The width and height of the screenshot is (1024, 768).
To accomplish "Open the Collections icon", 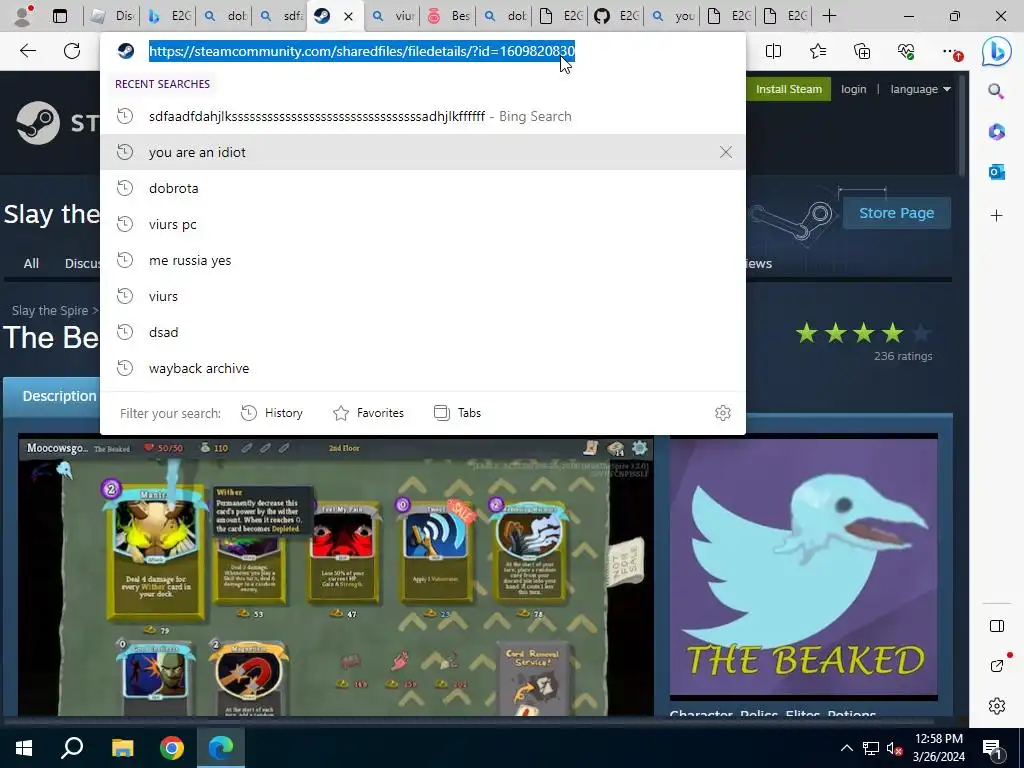I will point(862,51).
